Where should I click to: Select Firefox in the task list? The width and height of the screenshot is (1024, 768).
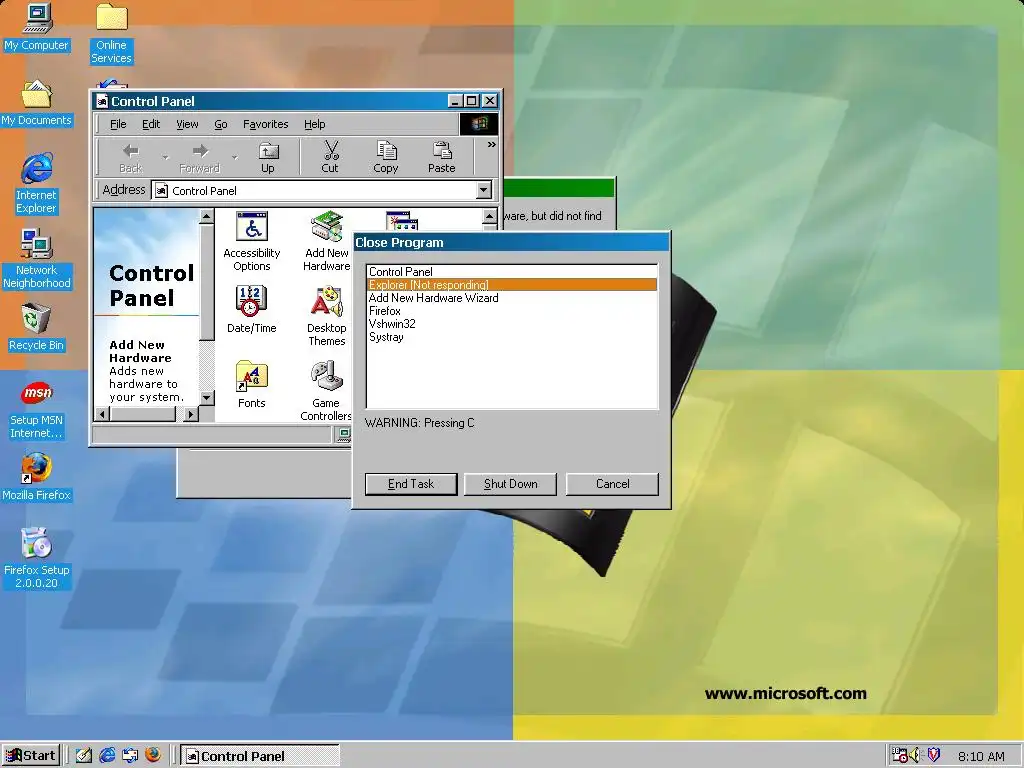pos(512,311)
